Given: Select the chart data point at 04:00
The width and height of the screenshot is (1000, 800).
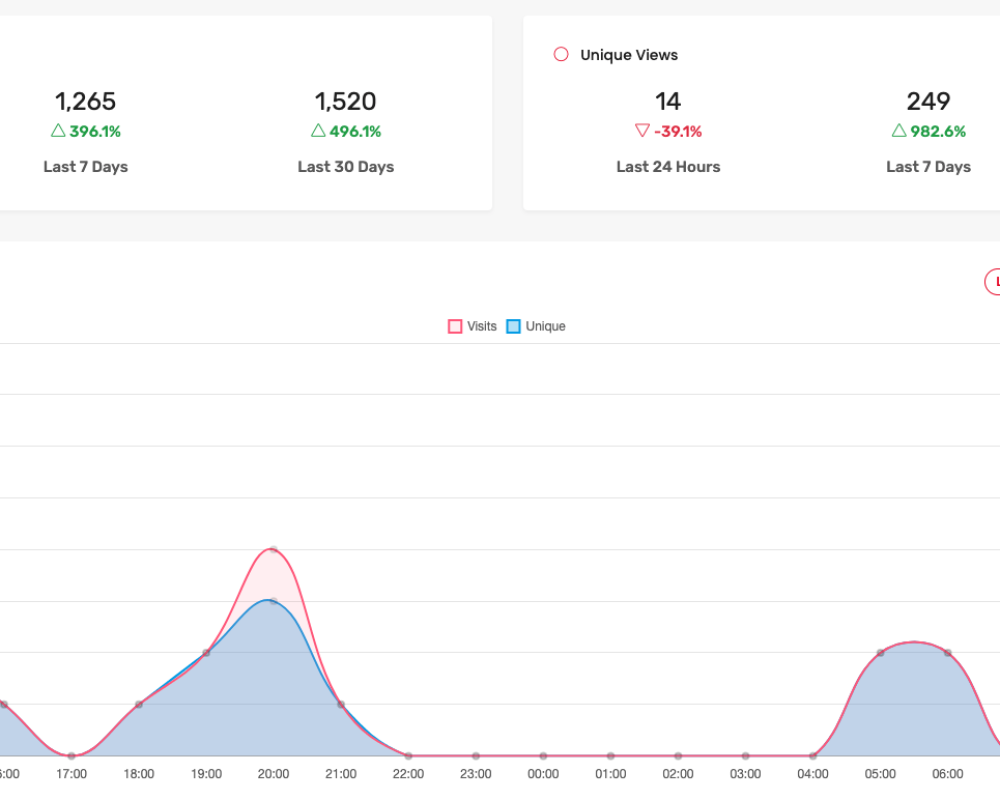Looking at the screenshot, I should point(812,756).
